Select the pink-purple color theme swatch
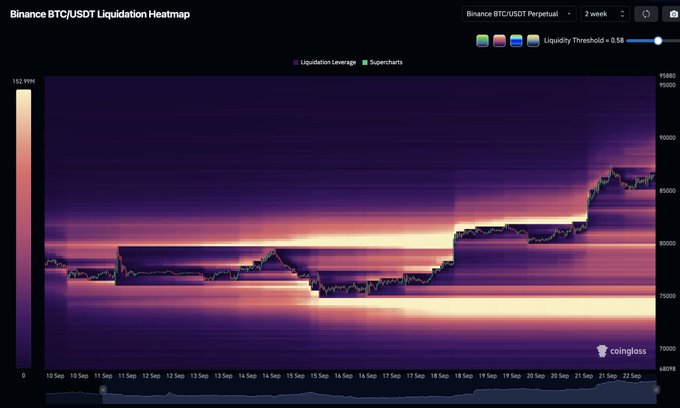 pyautogui.click(x=499, y=41)
